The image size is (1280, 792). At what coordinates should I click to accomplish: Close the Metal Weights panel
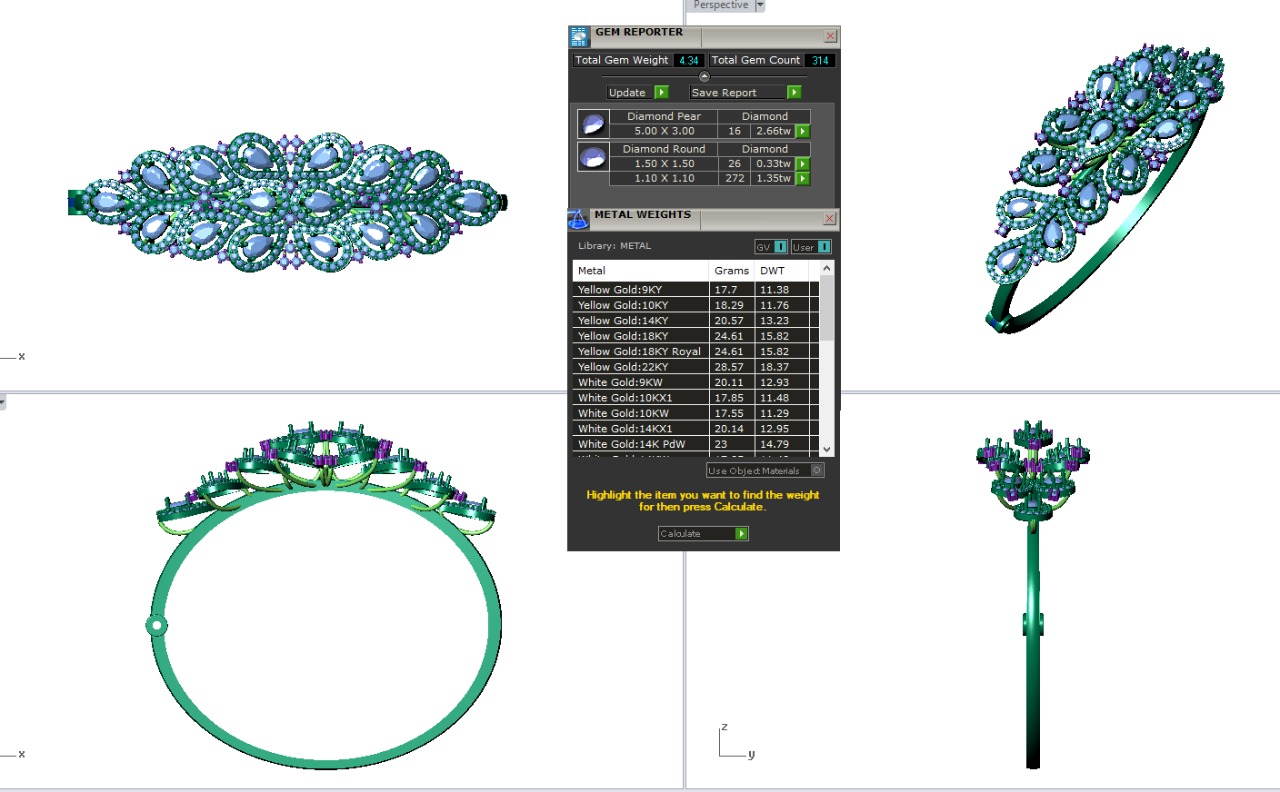(x=830, y=219)
